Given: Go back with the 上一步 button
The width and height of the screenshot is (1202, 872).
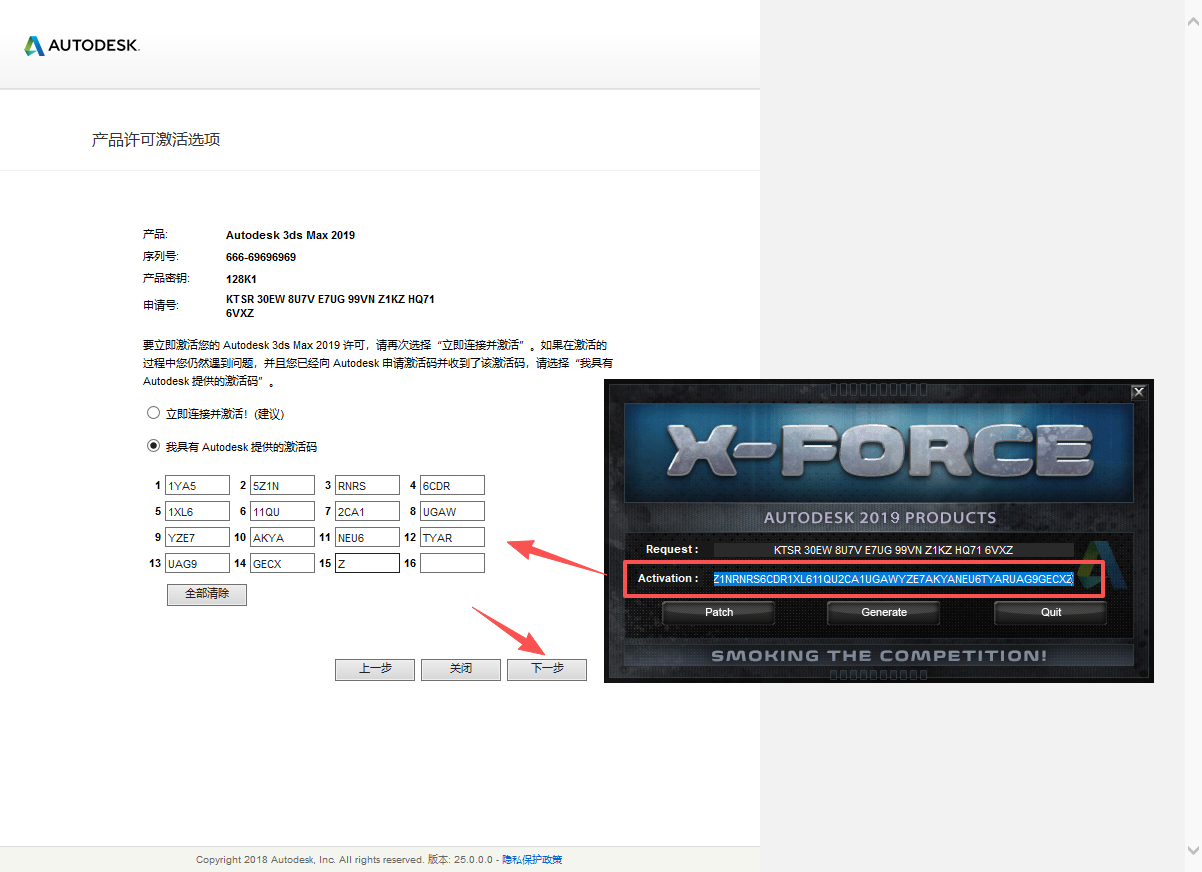Looking at the screenshot, I should click(375, 669).
